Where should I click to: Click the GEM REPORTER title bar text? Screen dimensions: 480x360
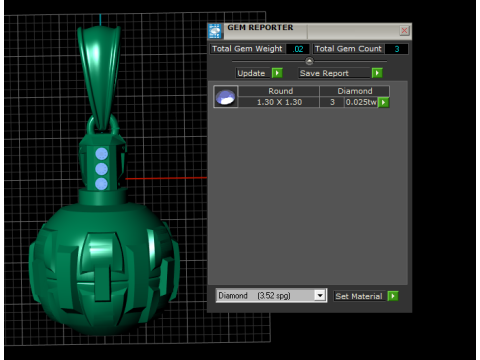[x=260, y=28]
